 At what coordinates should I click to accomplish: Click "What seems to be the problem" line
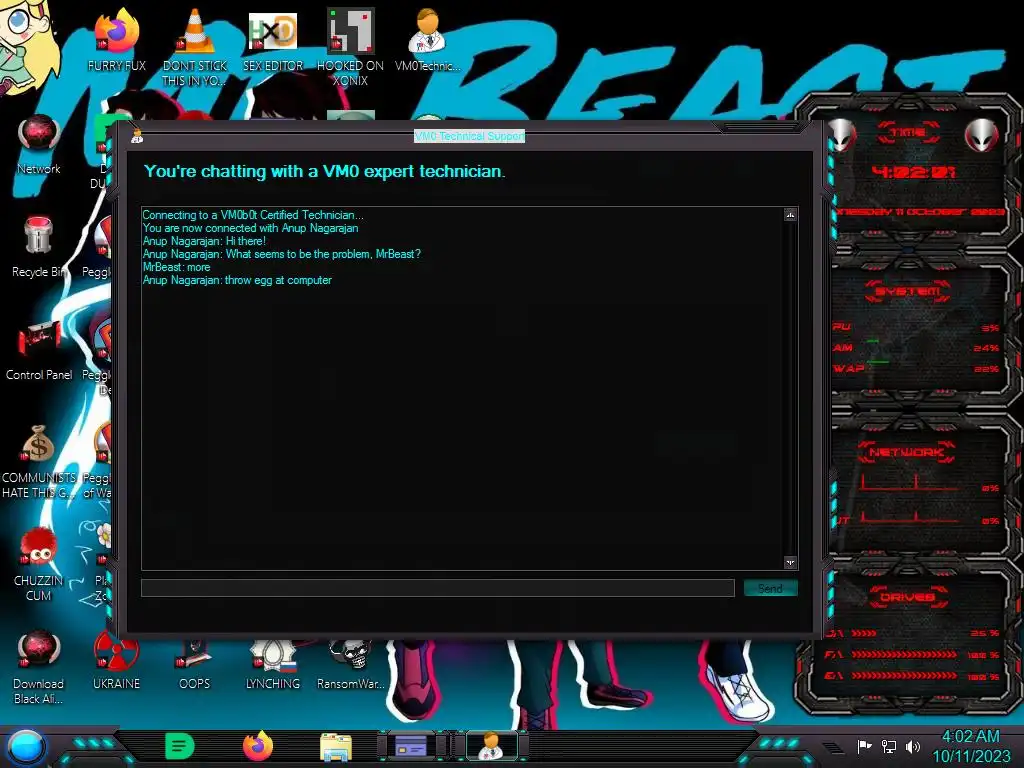[x=281, y=254]
